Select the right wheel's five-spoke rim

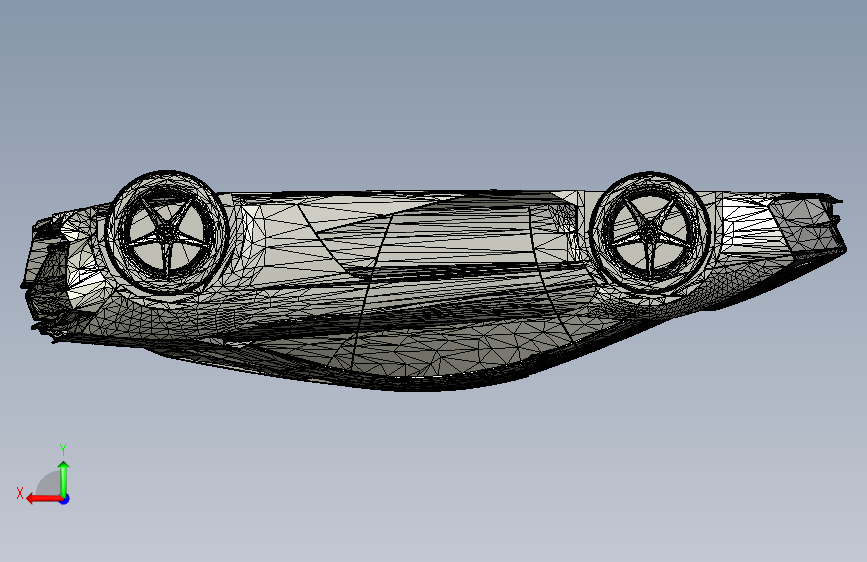(650, 232)
